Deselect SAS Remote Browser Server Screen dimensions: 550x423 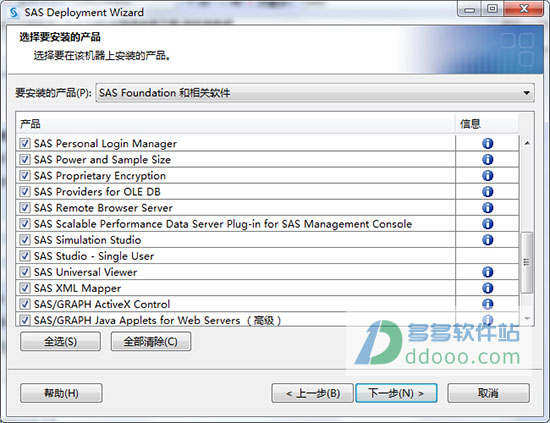tap(25, 208)
